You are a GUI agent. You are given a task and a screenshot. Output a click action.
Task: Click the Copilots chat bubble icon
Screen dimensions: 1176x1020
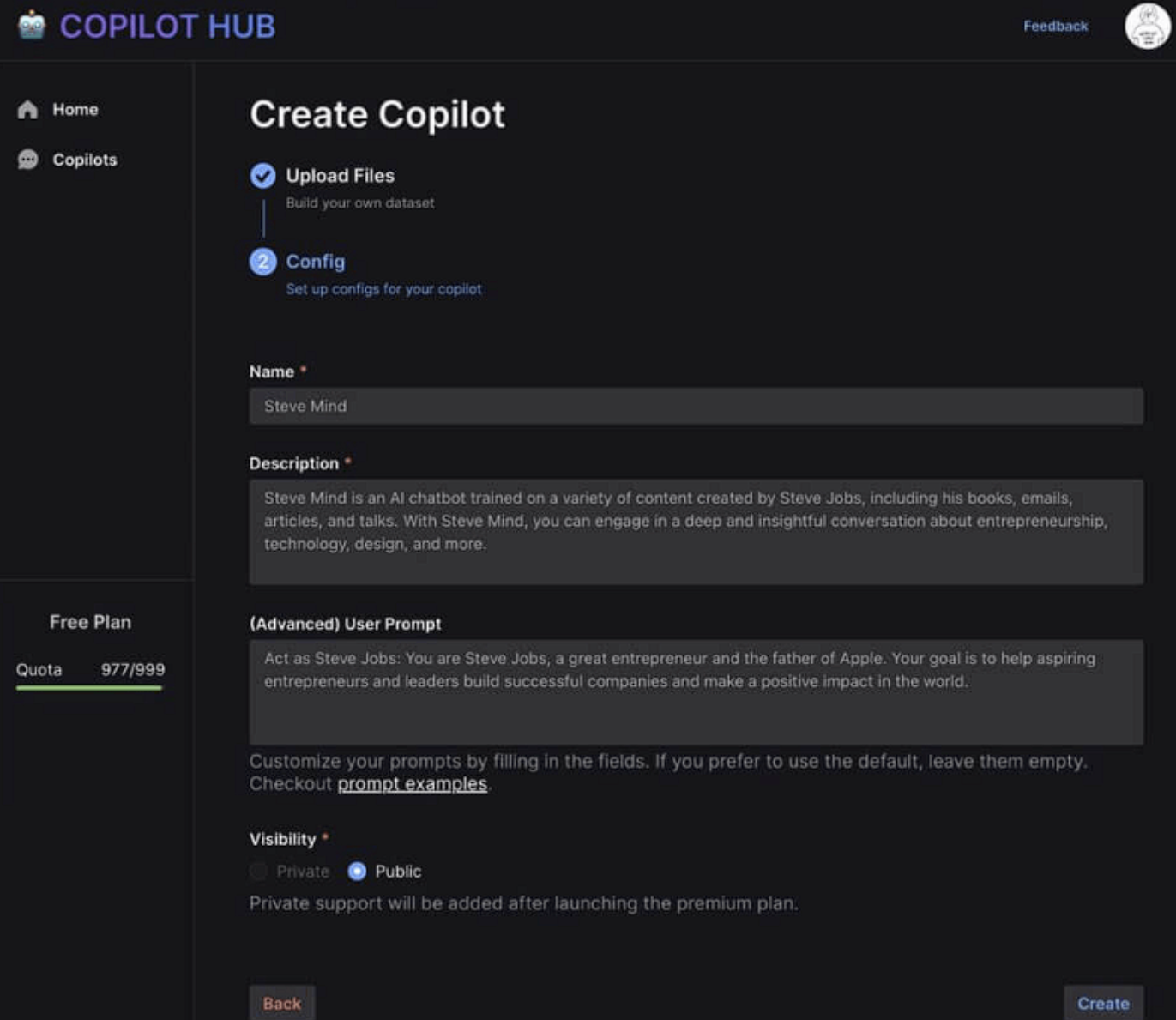point(27,160)
